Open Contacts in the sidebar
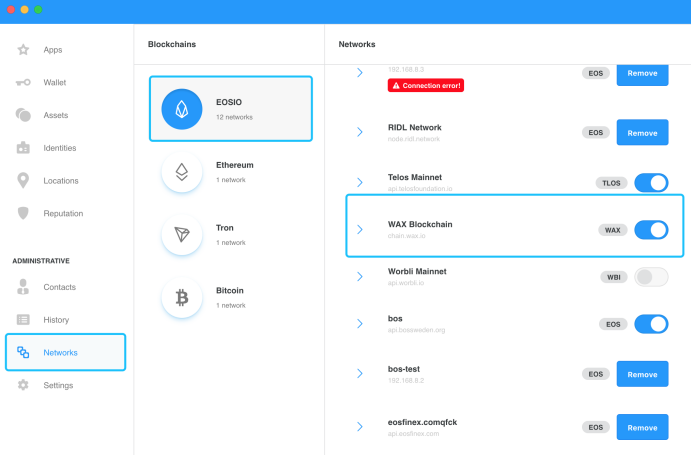Screen dimensions: 692x455 pyautogui.click(x=60, y=287)
